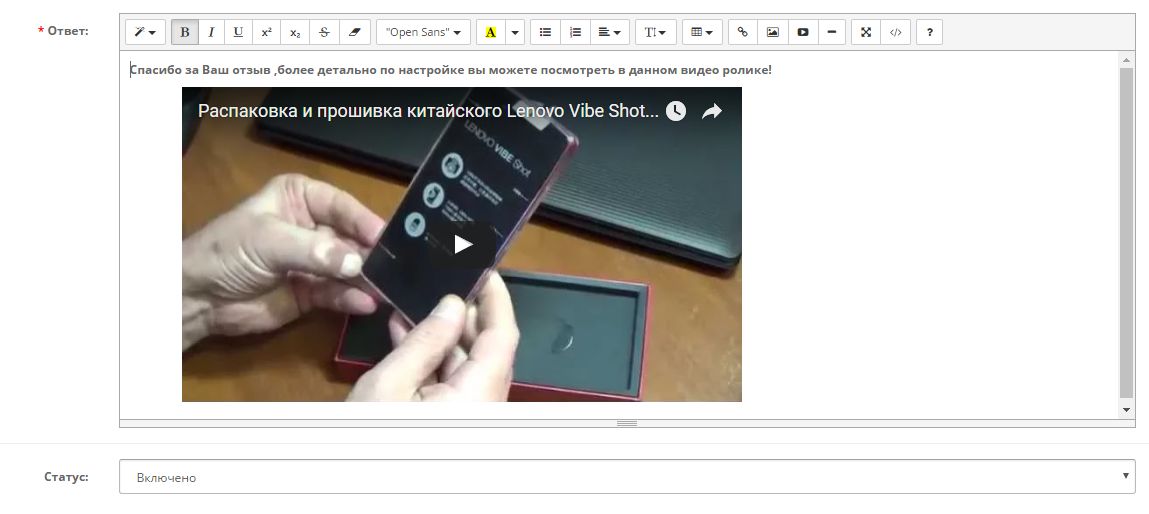Insert a hyperlink with the link icon
1149x514 pixels.
pos(743,32)
